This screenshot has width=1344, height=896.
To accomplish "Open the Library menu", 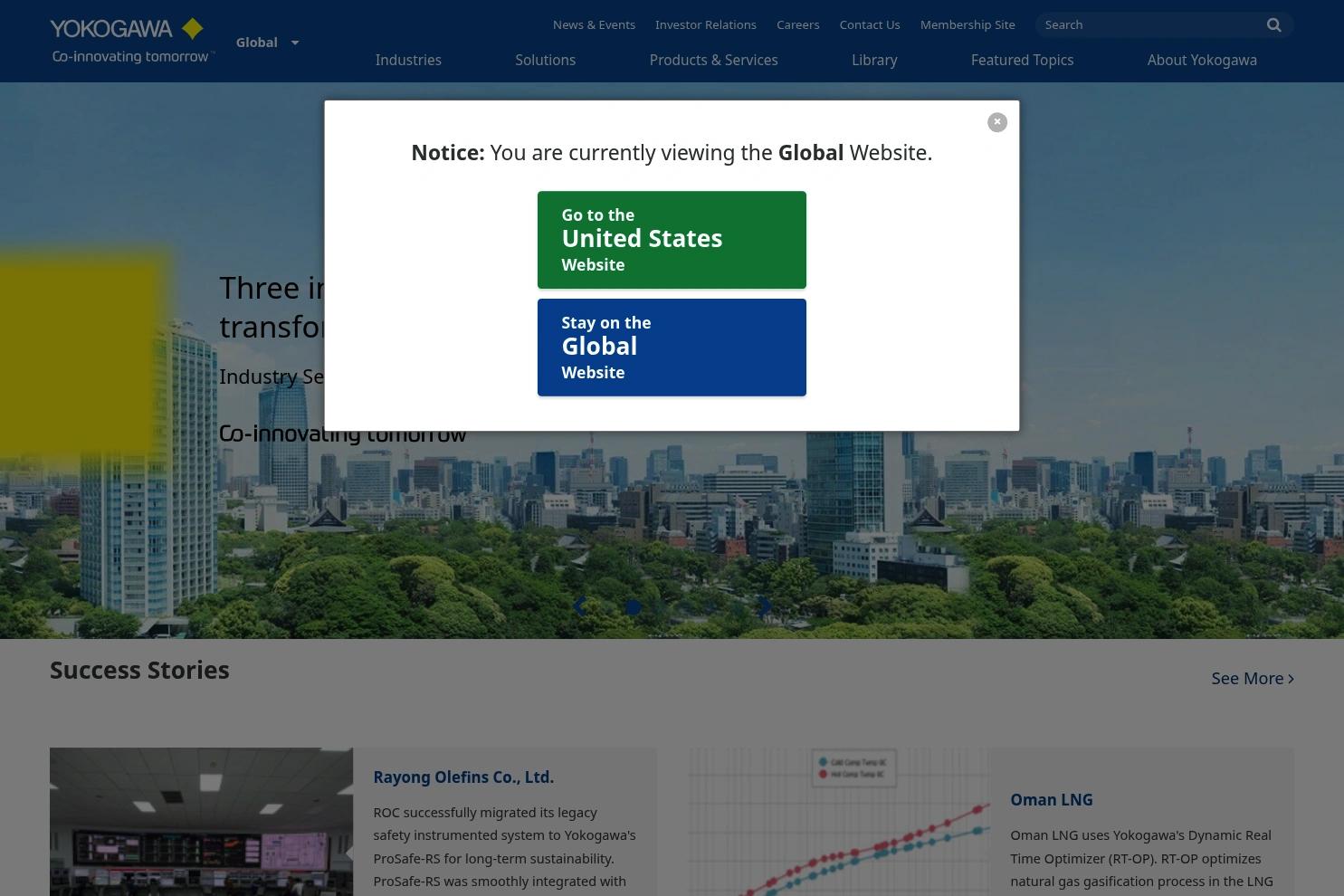I will pyautogui.click(x=874, y=60).
